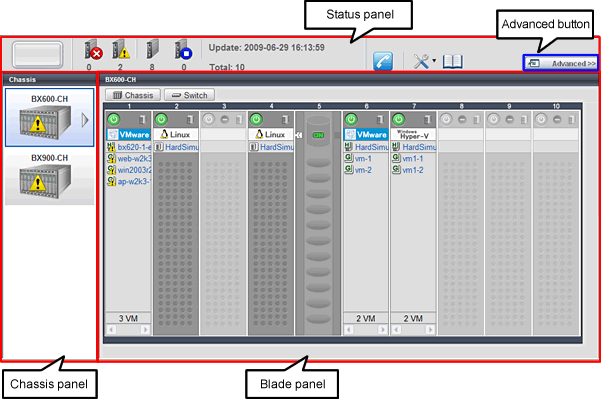
Task: Toggle power button of slot 1 blade
Action: click(x=113, y=120)
